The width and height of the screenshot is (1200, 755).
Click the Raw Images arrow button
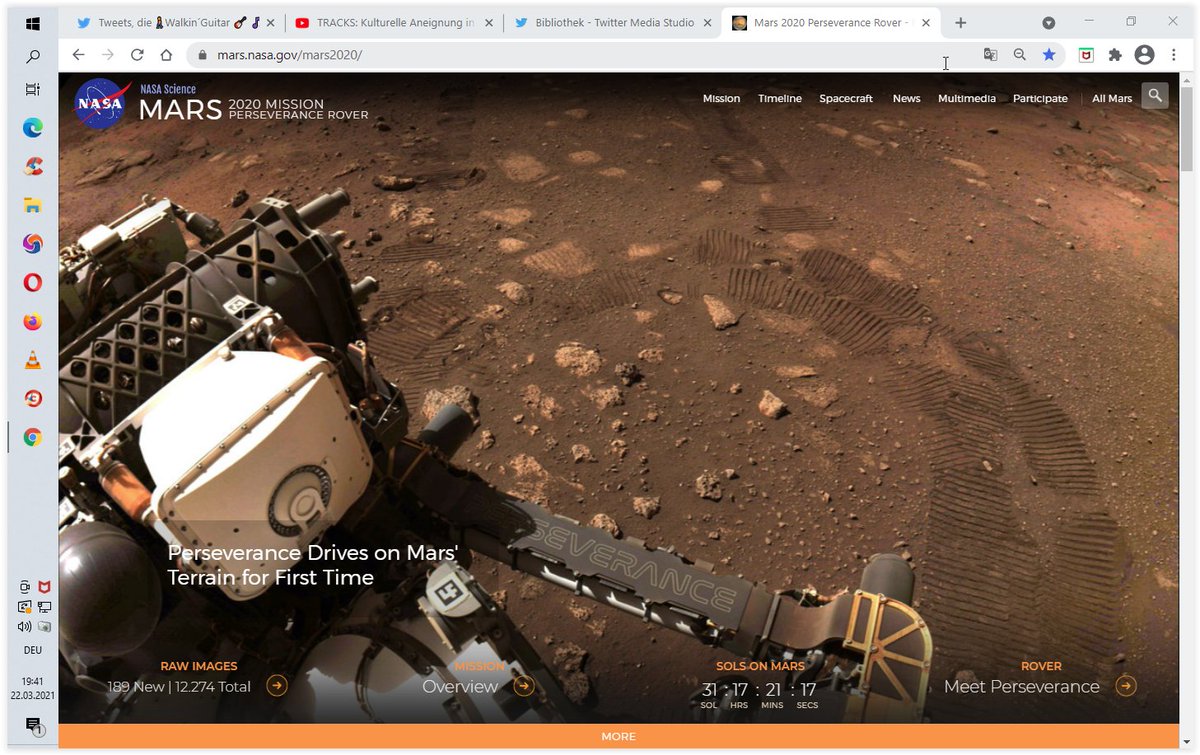[x=277, y=686]
